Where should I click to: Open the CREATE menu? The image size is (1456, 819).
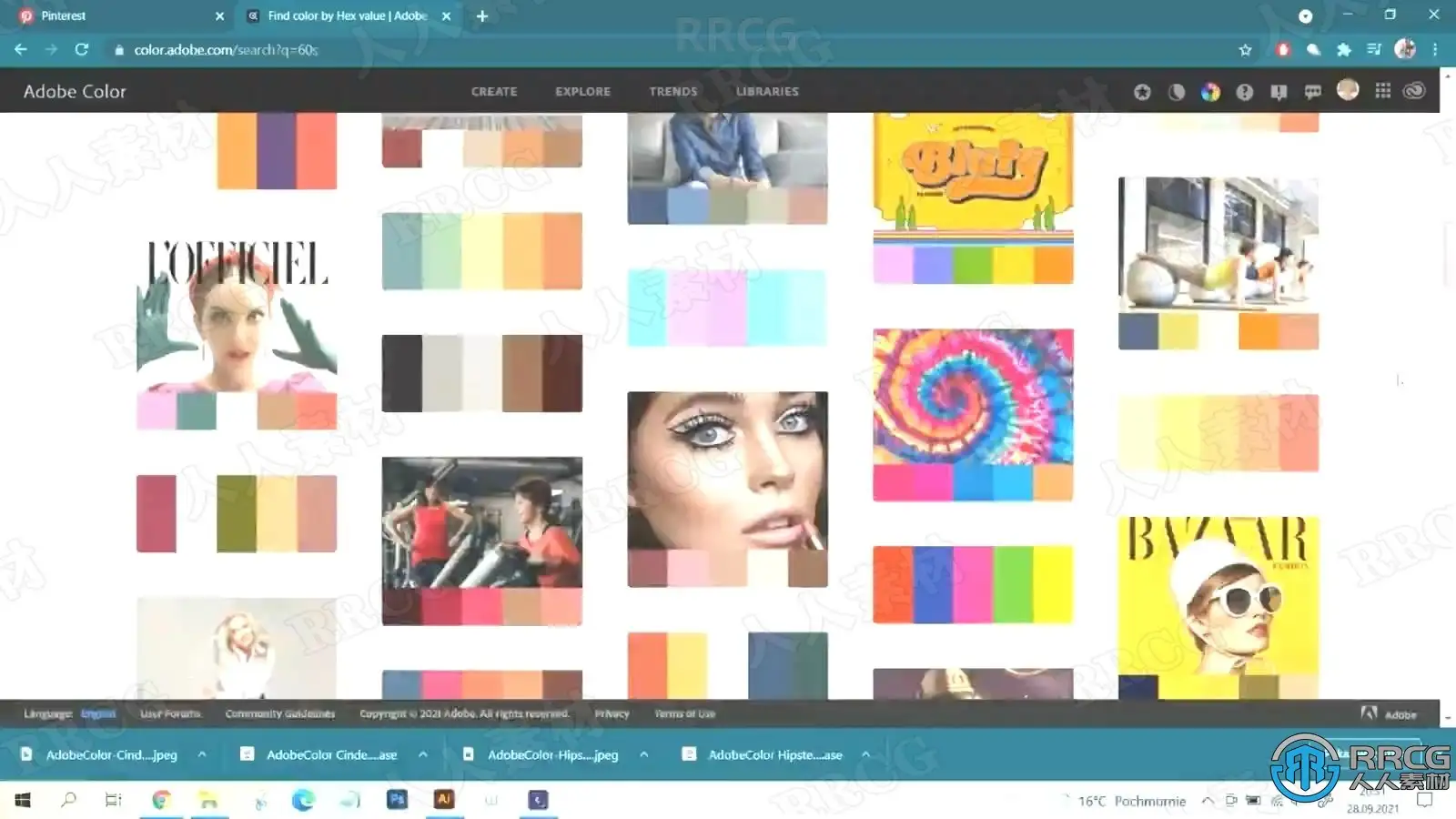[x=494, y=92]
